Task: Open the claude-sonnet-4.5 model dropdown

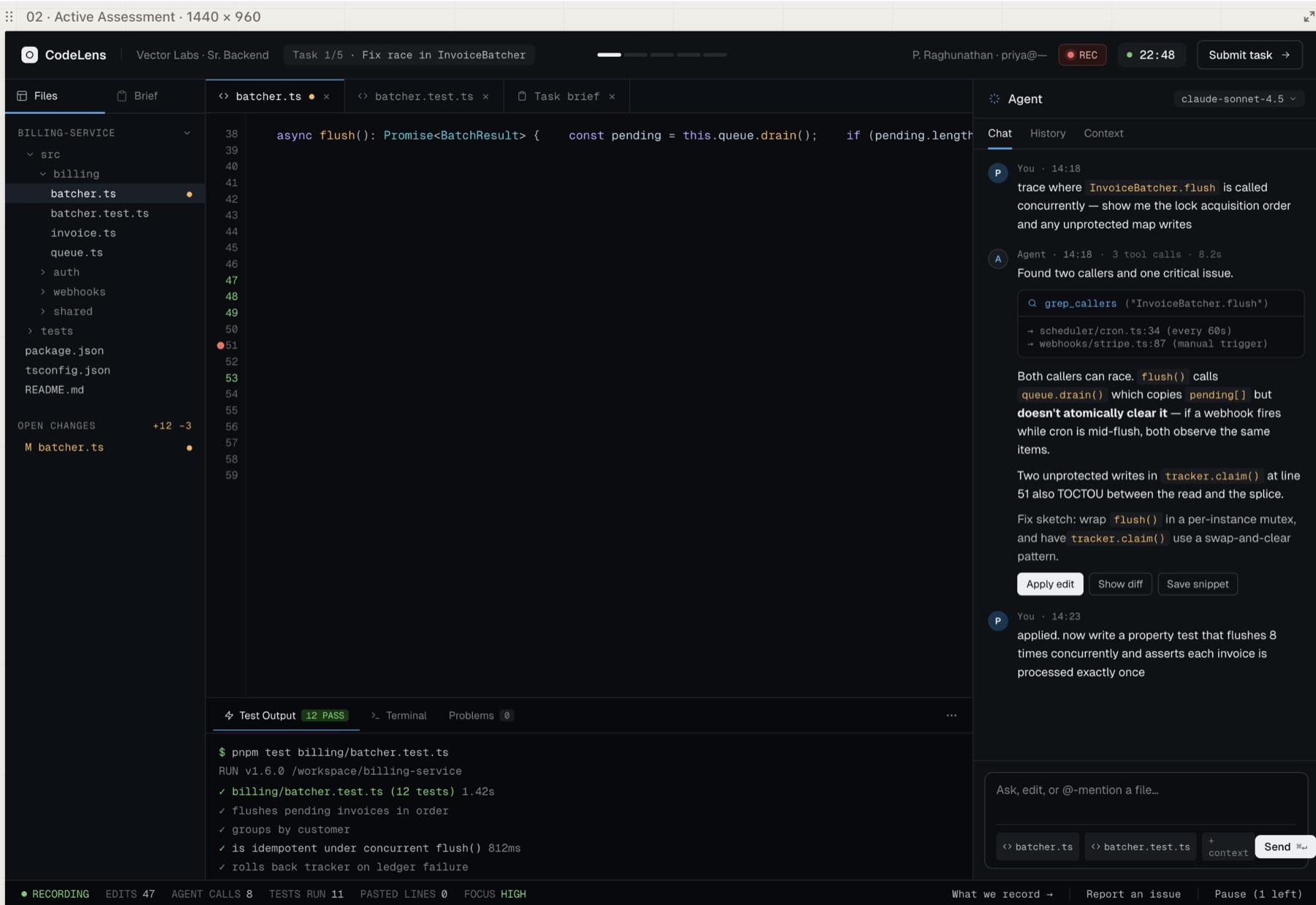Action: [1239, 99]
